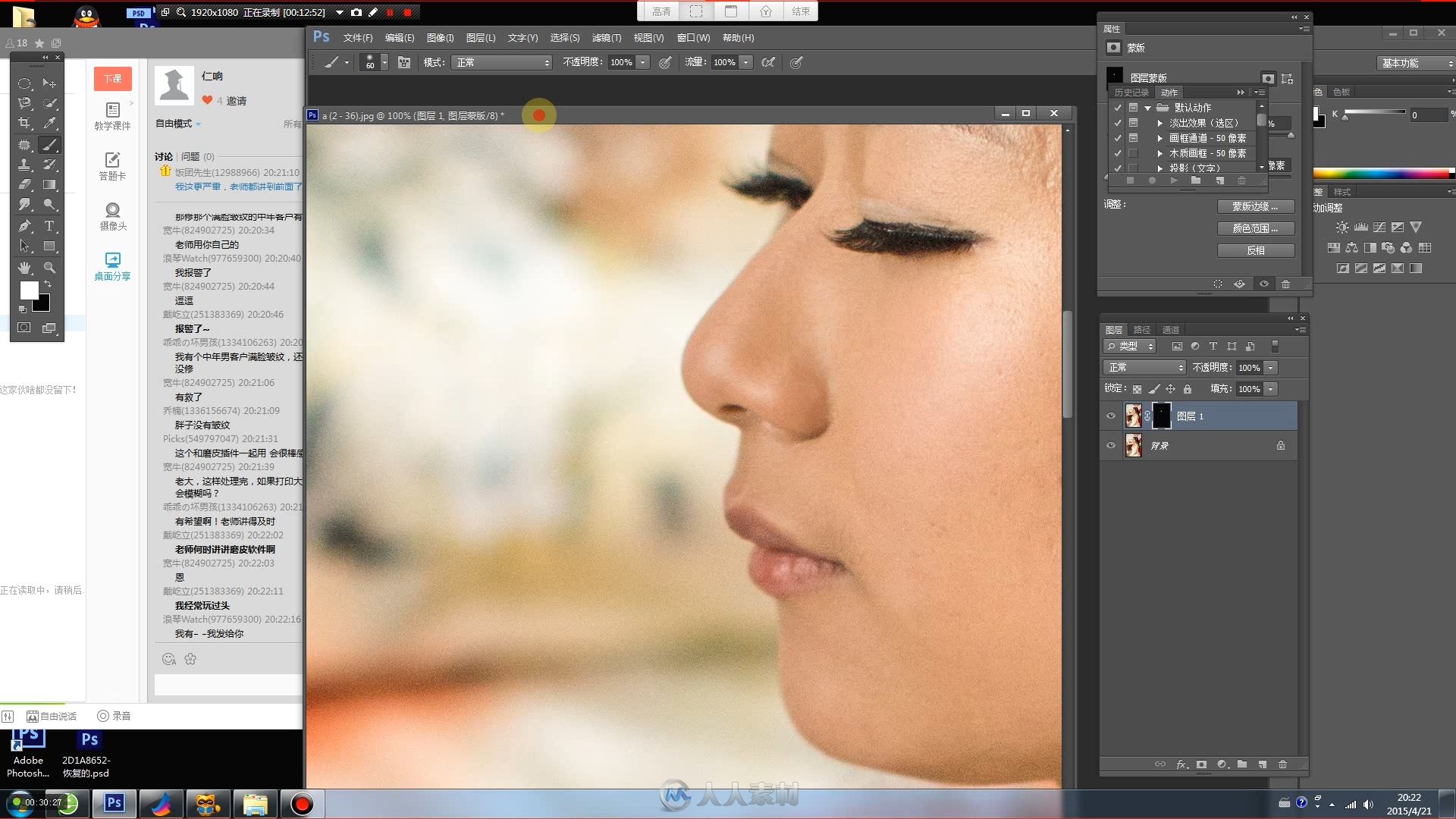Open layer 不透明度 dropdown in Layers panel
1456x819 pixels.
click(x=1271, y=368)
